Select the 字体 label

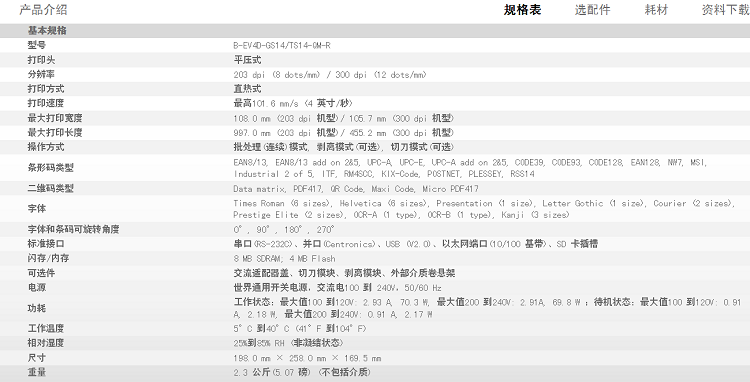37,209
